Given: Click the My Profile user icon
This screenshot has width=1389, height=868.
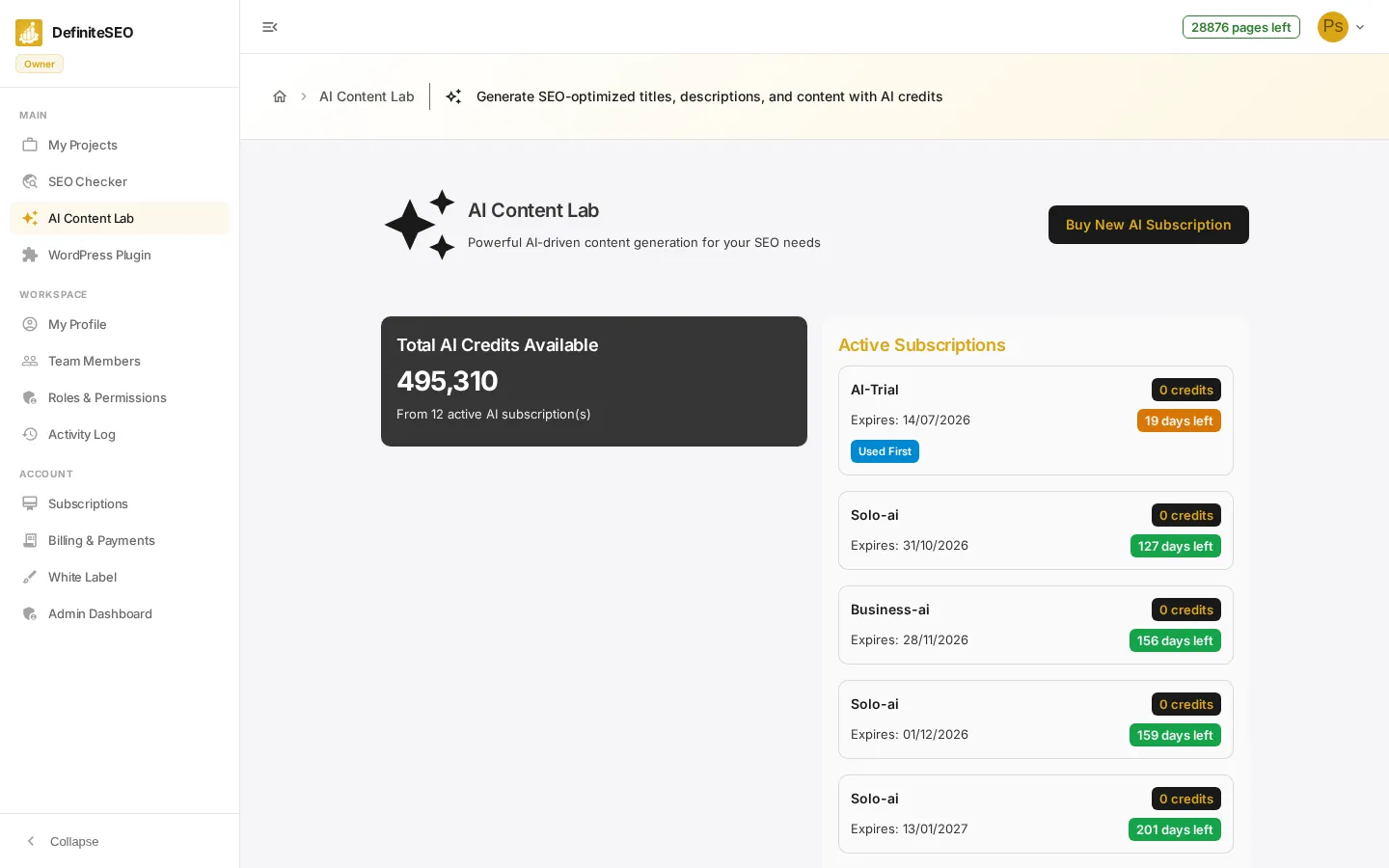Looking at the screenshot, I should click(x=30, y=324).
